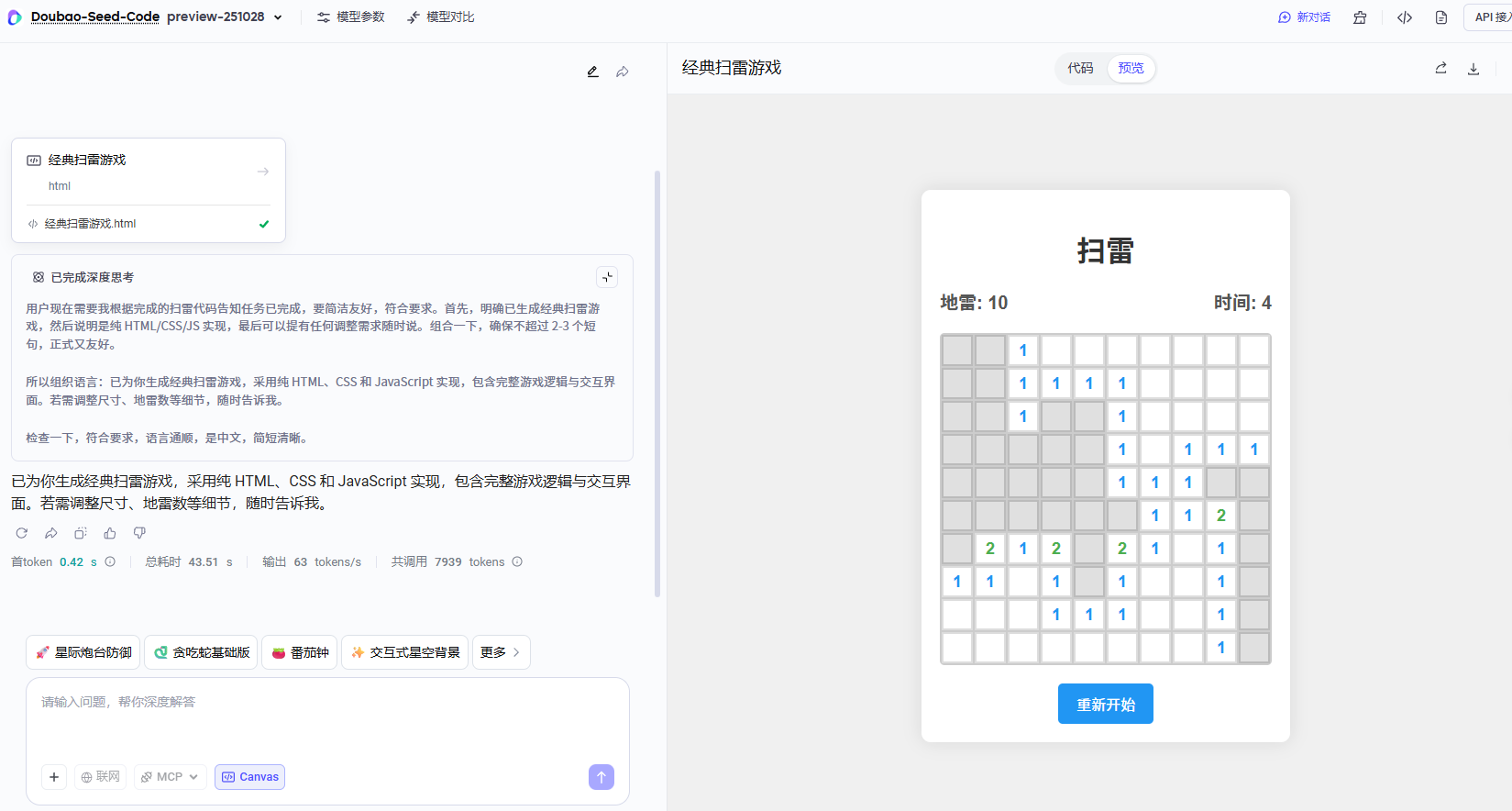Click the 时间 timer display
This screenshot has width=1512, height=811.
(x=1242, y=303)
